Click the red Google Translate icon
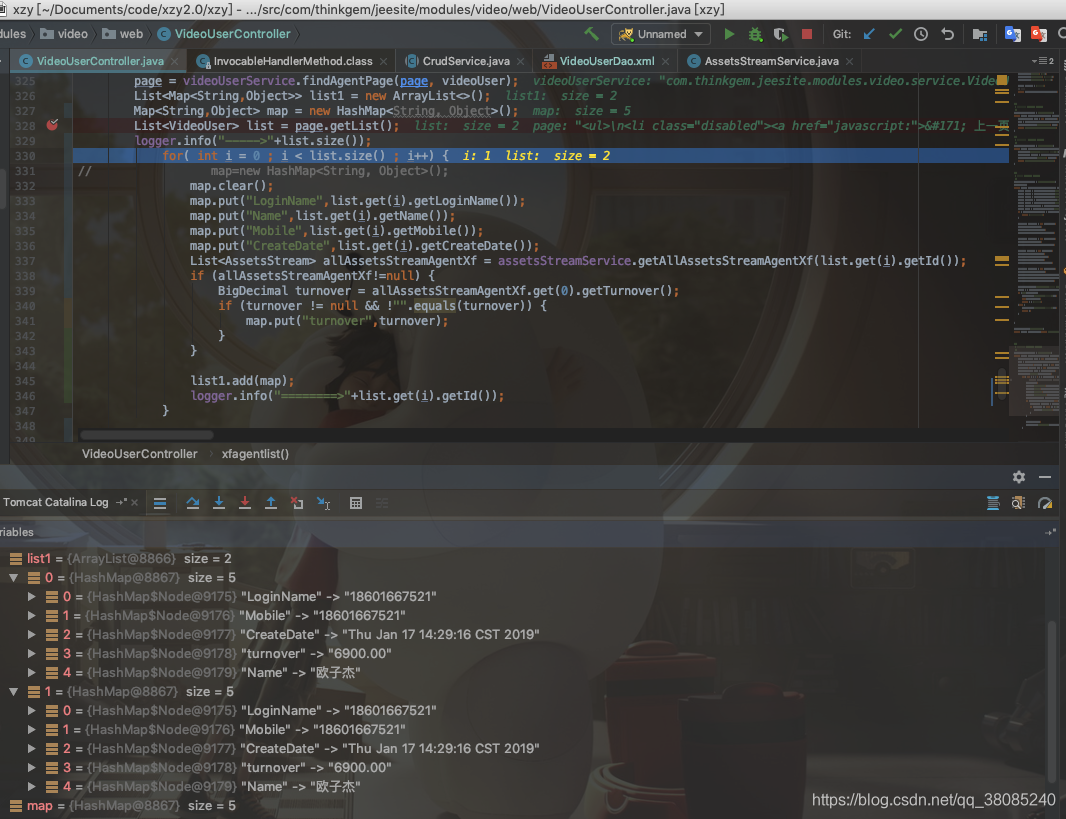This screenshot has height=819, width=1066. click(1039, 34)
